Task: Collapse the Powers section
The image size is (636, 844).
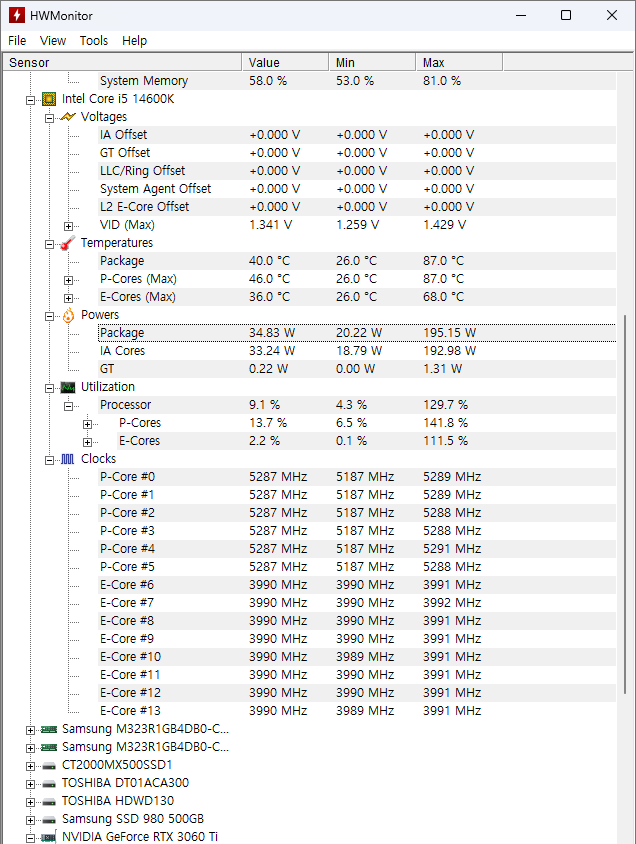Action: (x=50, y=316)
